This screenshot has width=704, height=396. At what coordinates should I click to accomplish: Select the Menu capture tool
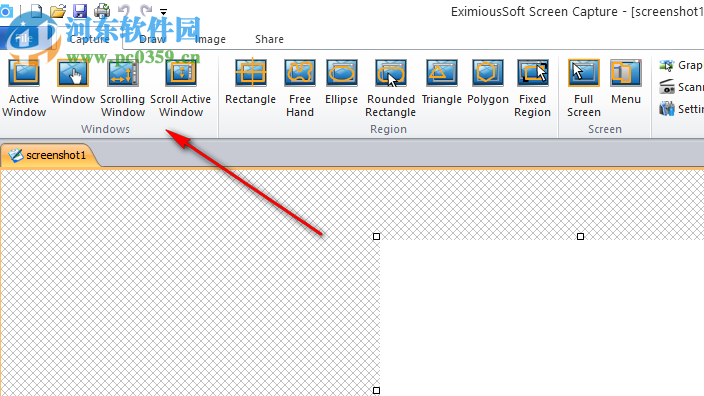[626, 83]
